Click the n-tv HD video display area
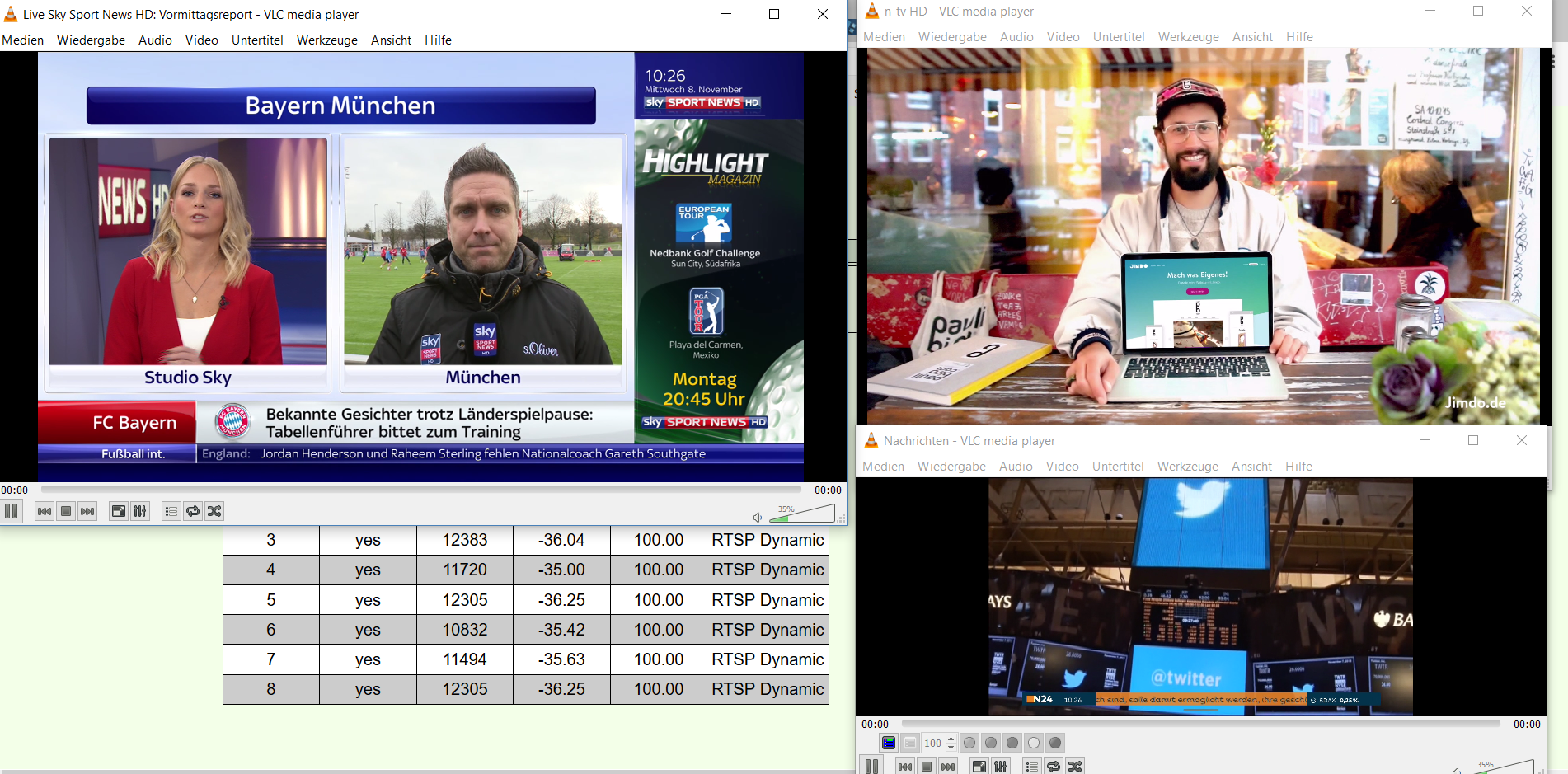The width and height of the screenshot is (1568, 774). tap(1203, 236)
